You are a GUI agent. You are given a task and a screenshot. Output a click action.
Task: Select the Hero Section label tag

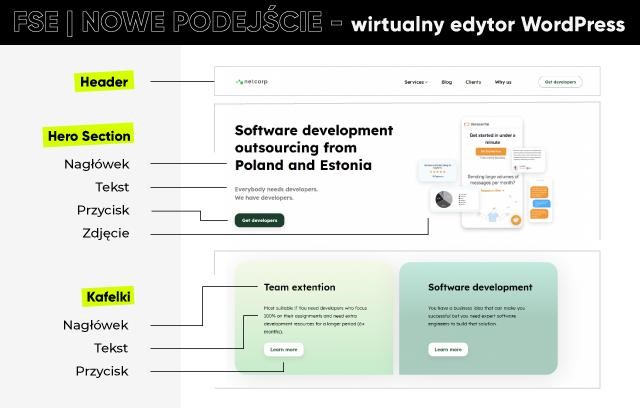tap(89, 135)
